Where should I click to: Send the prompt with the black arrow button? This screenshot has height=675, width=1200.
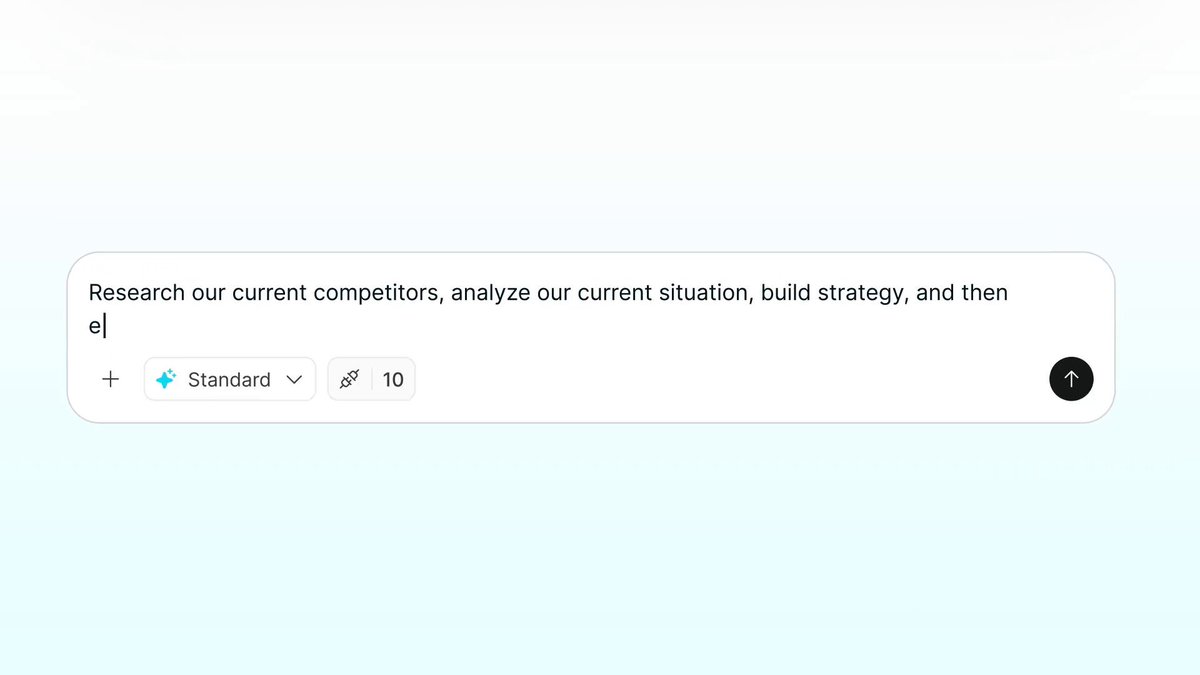click(x=1071, y=379)
